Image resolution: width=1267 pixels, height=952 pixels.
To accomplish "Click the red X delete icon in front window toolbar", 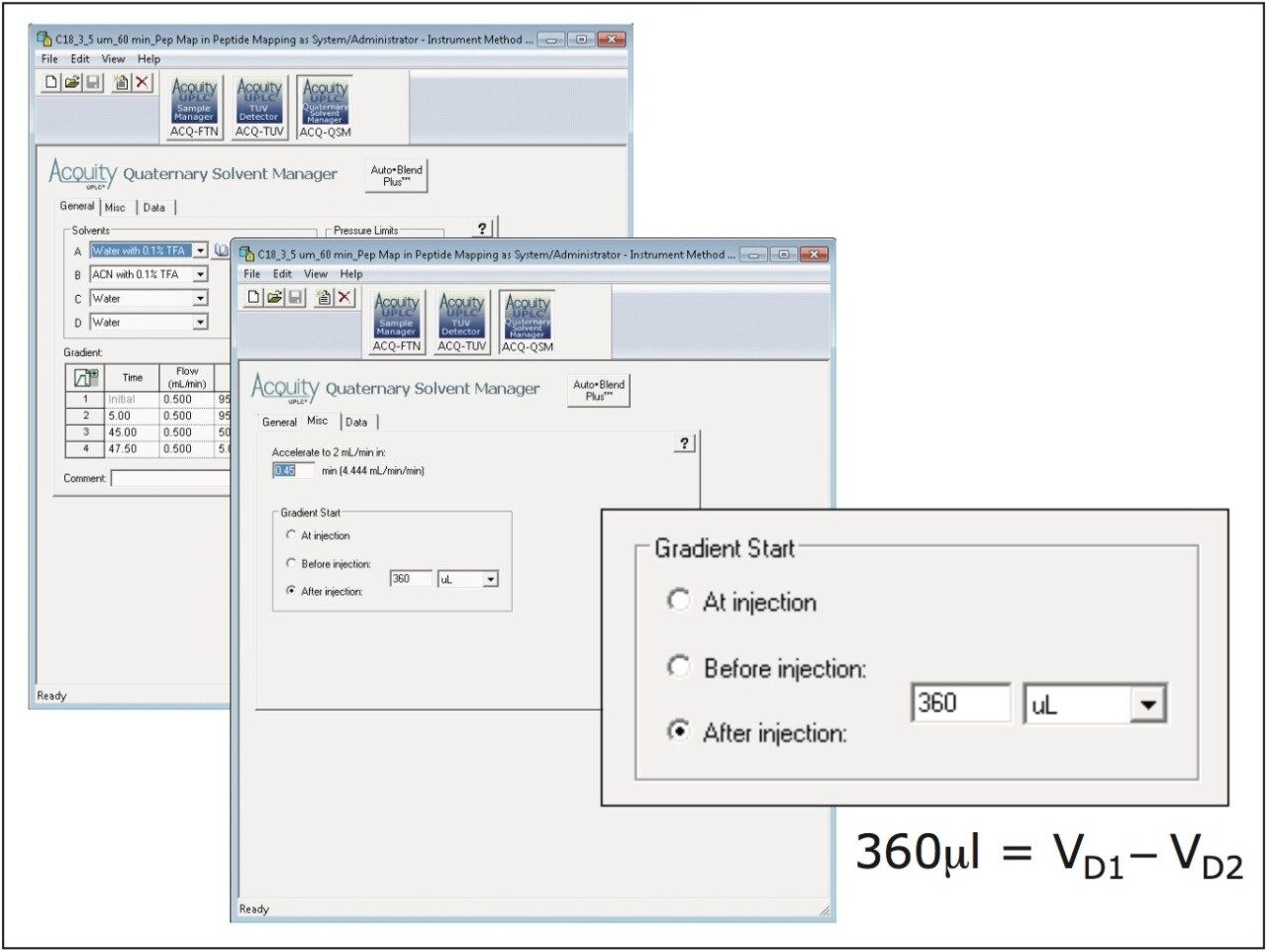I will 344,297.
